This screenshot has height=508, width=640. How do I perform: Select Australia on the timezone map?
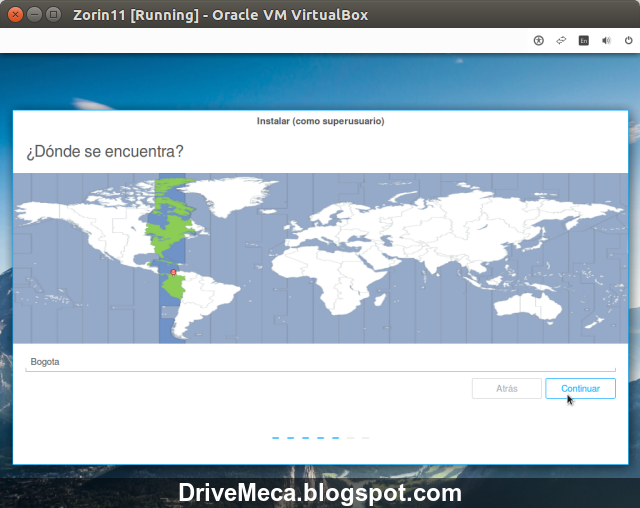[528, 305]
